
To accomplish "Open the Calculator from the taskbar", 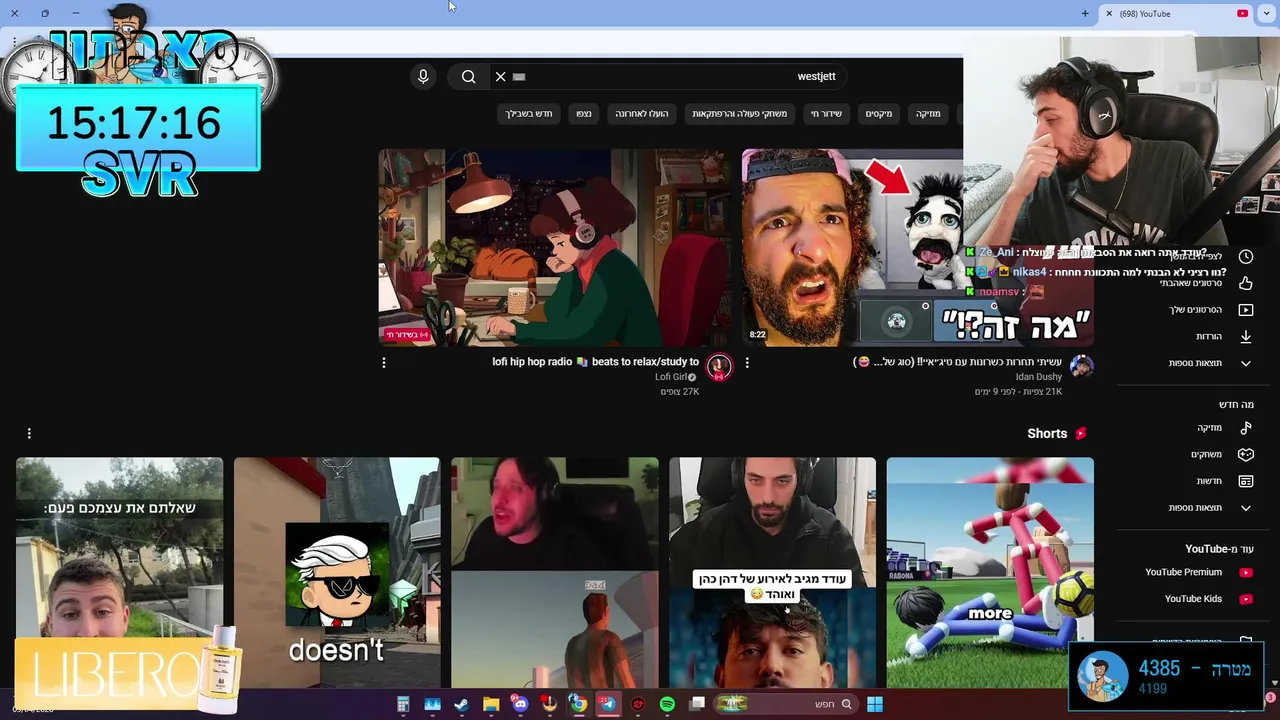I will pyautogui.click(x=403, y=704).
